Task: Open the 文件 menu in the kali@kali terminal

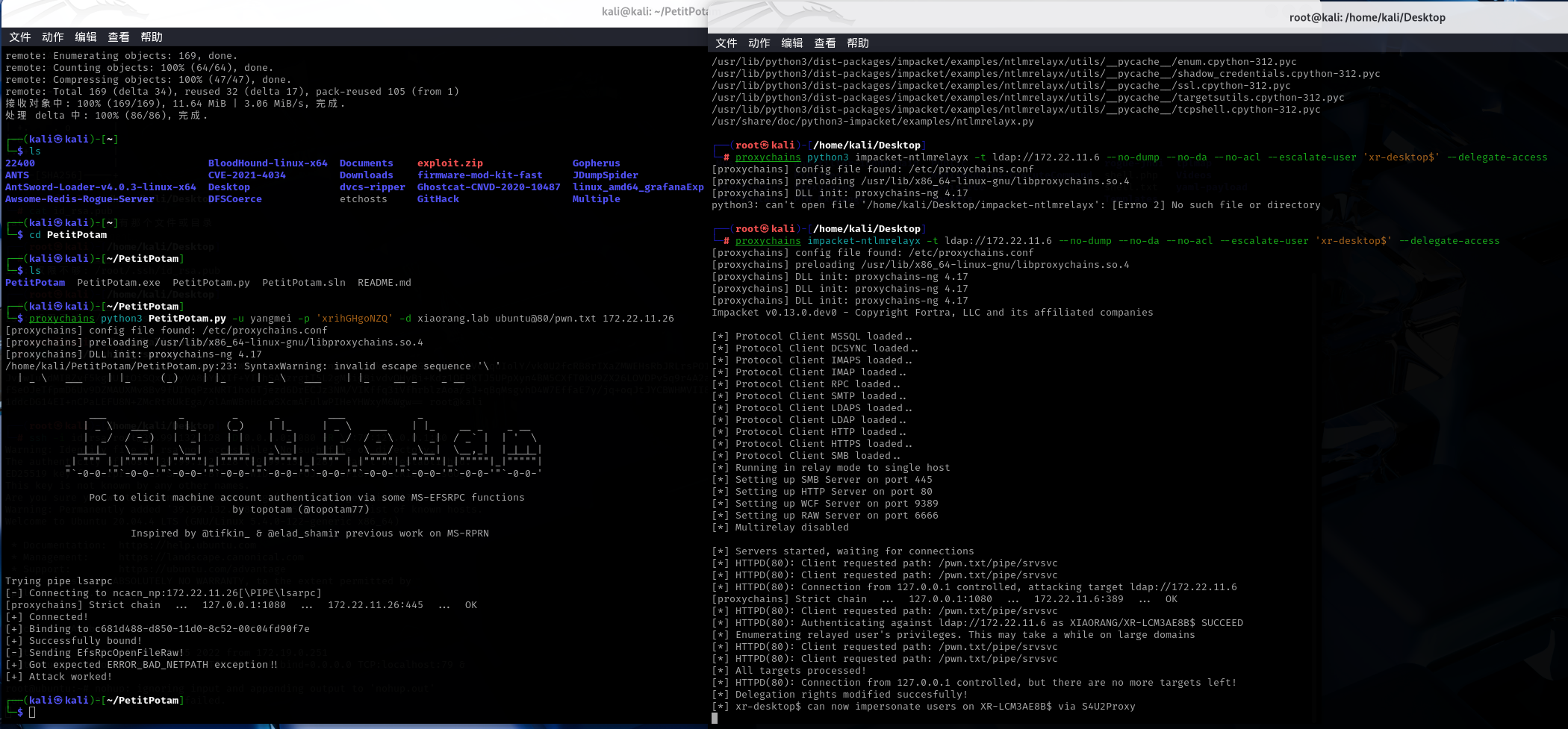Action: coord(19,37)
